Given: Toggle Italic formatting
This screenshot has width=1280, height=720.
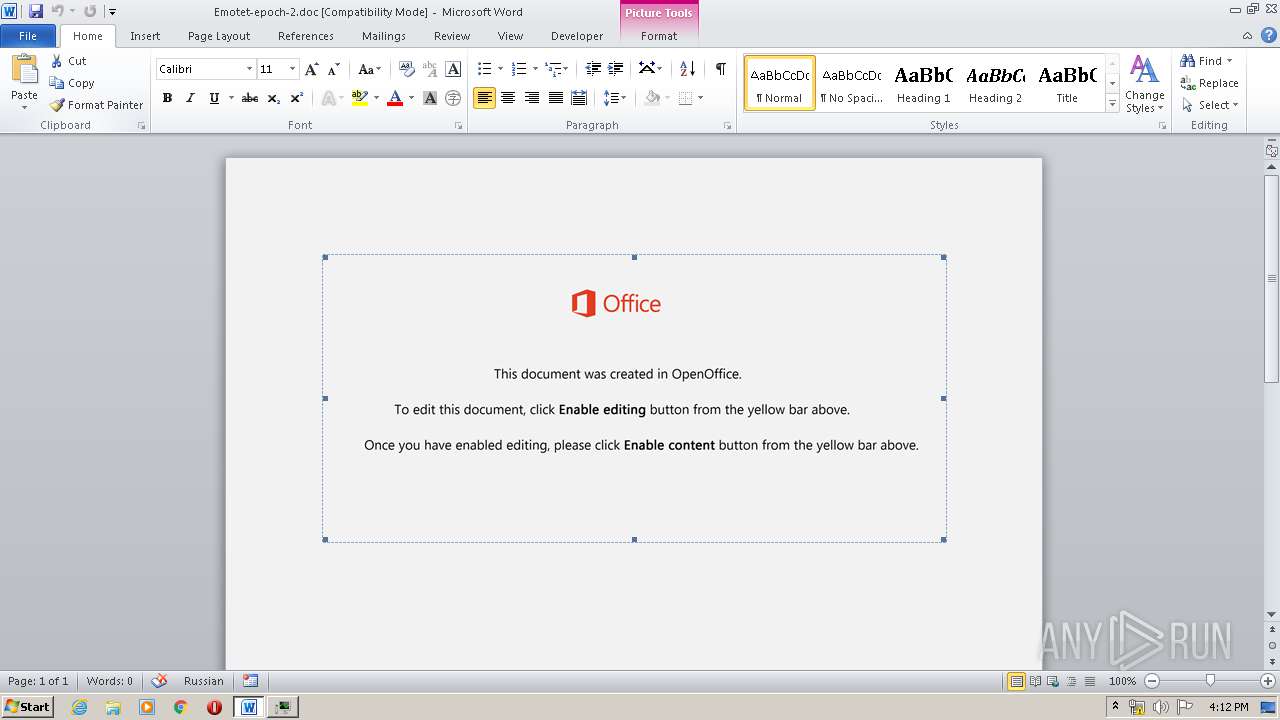Looking at the screenshot, I should tap(190, 98).
